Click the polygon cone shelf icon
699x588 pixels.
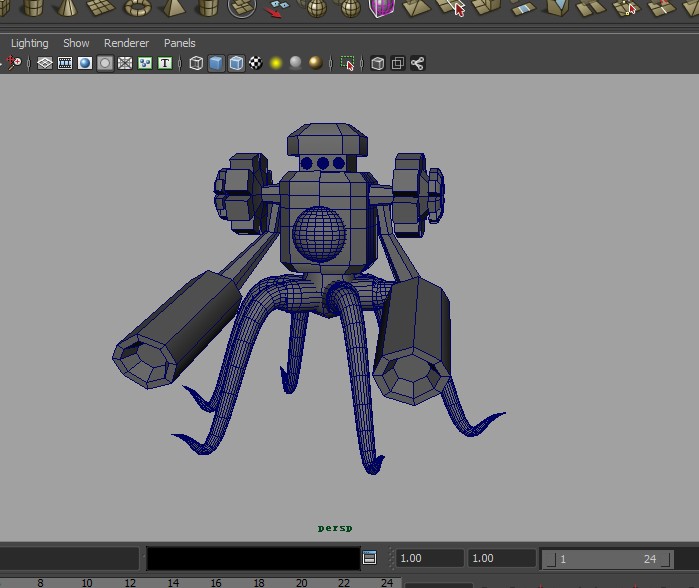pos(67,8)
